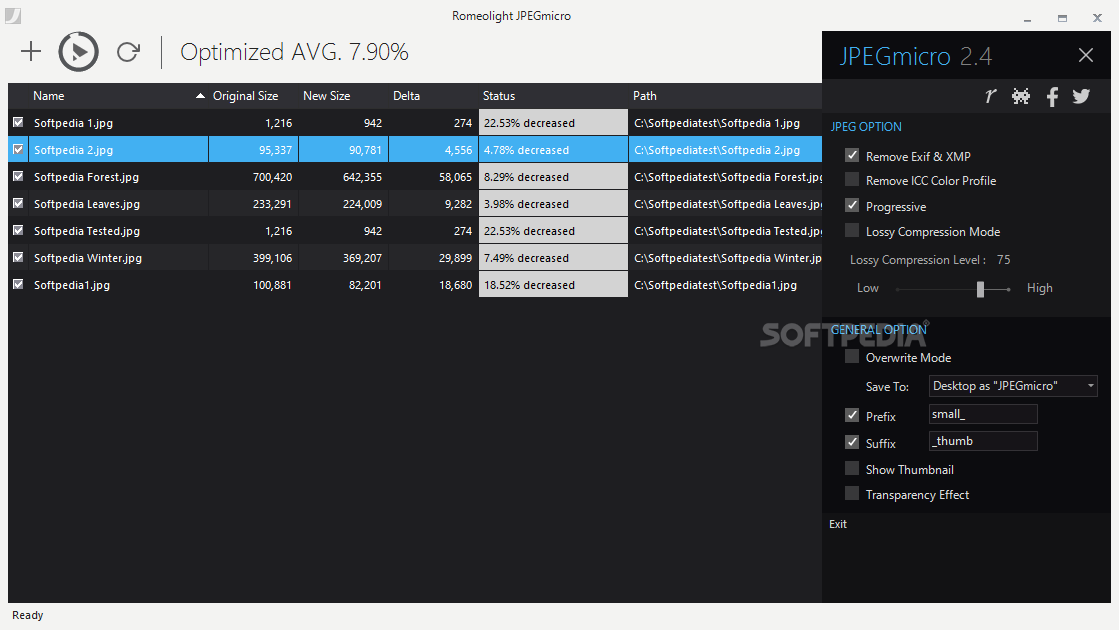Screen dimensions: 1119x630
Task: Start optimization with the play button
Action: (79, 51)
